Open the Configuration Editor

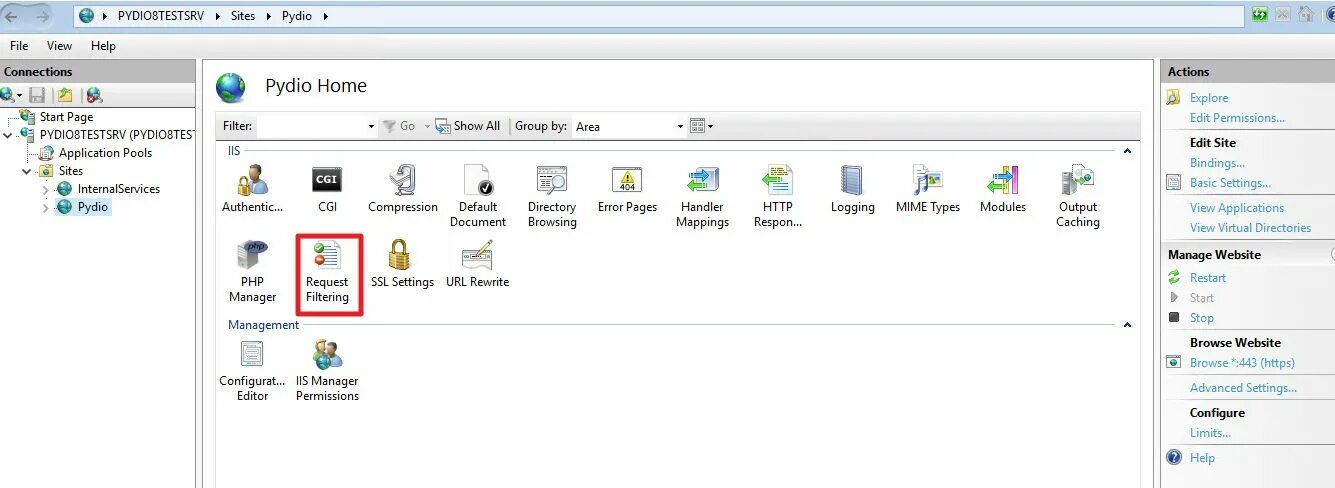pyautogui.click(x=252, y=371)
